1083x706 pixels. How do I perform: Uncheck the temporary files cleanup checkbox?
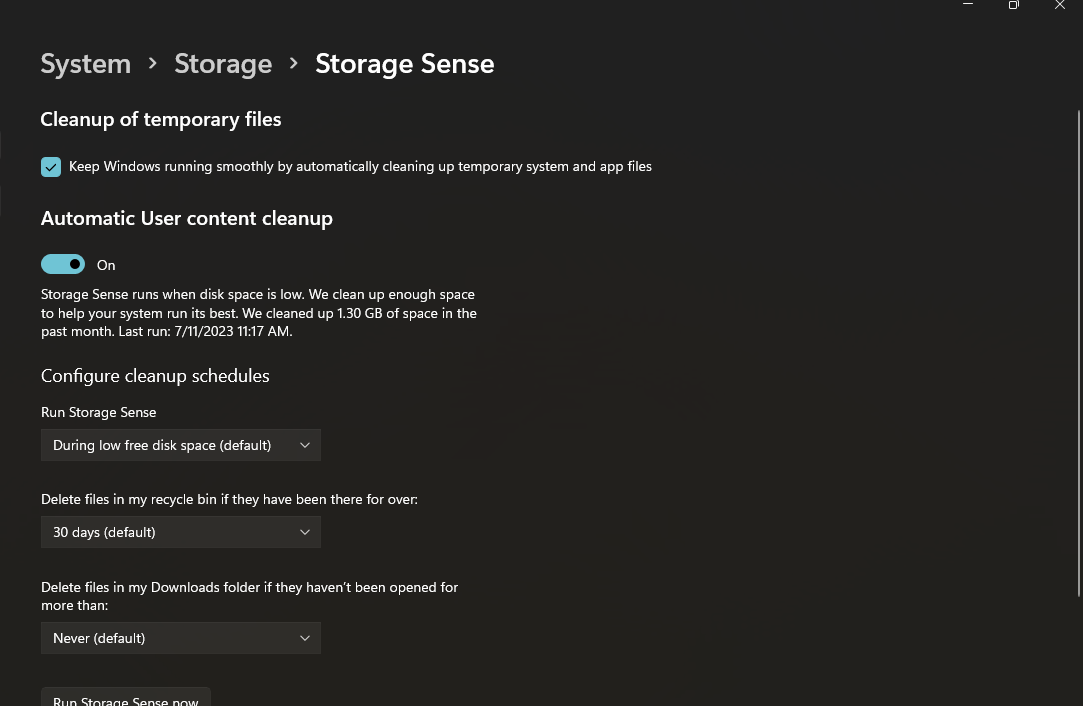pos(51,167)
